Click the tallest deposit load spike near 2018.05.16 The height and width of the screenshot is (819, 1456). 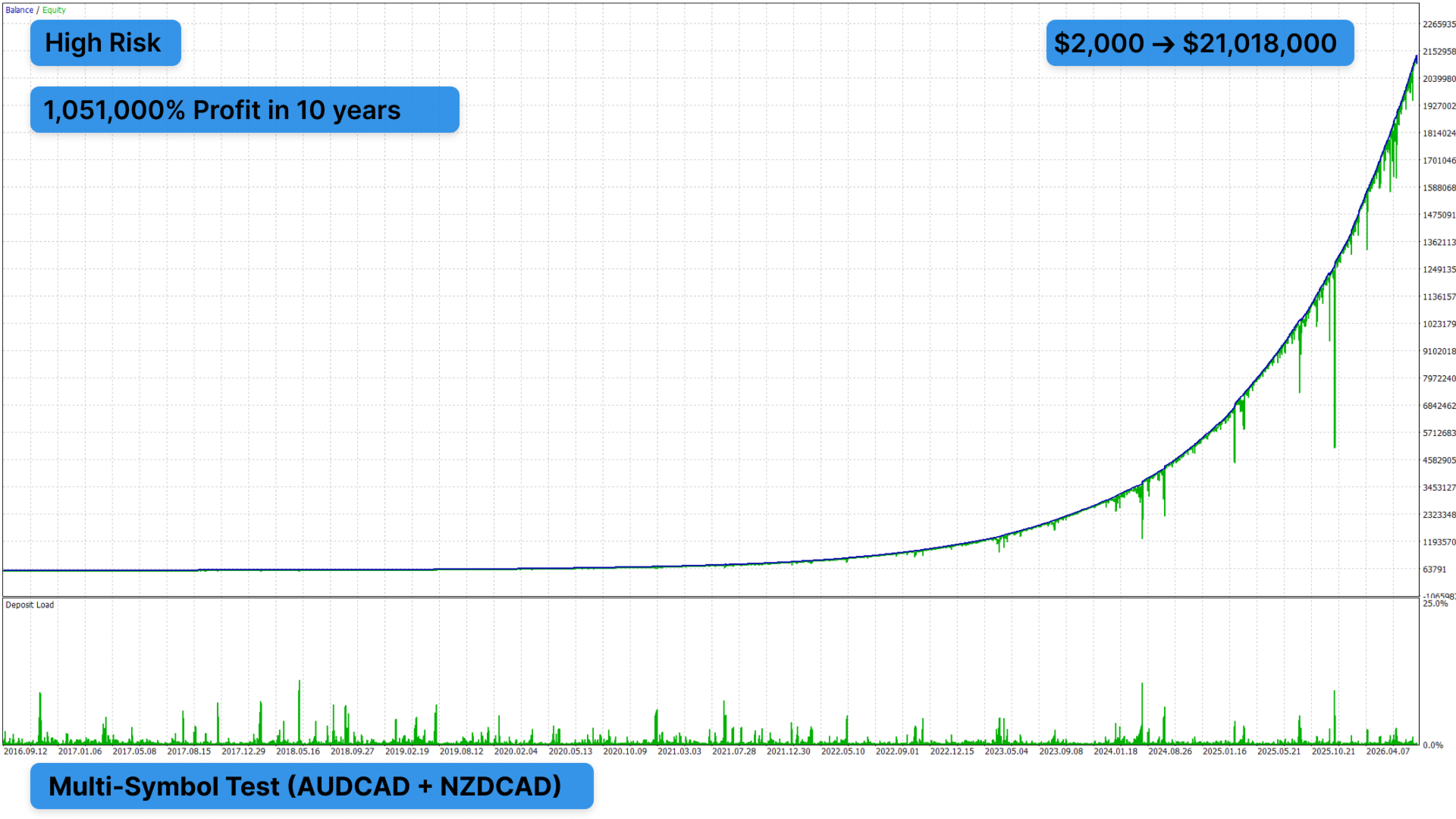[x=299, y=682]
